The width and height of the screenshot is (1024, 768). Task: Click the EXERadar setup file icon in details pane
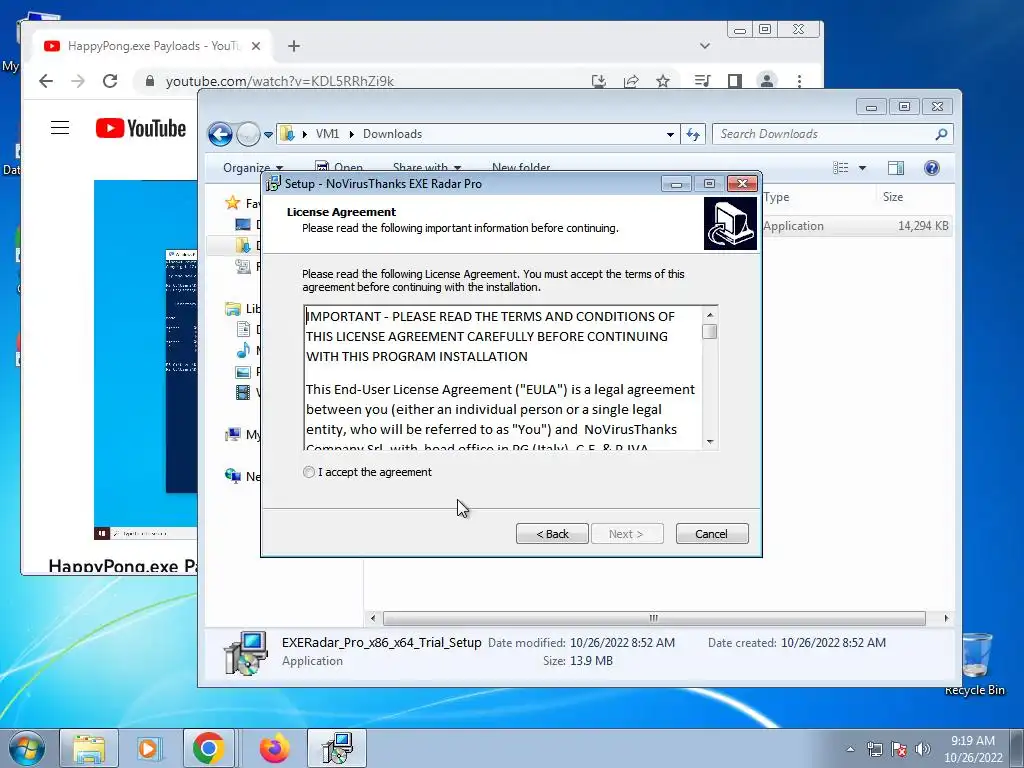coord(246,652)
